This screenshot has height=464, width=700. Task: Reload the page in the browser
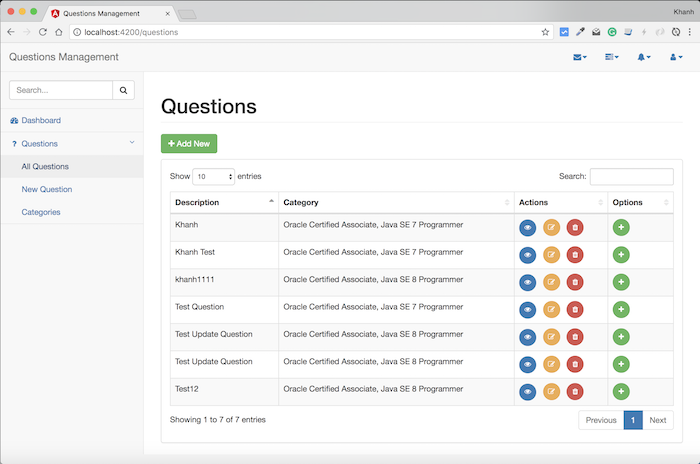tap(42, 32)
